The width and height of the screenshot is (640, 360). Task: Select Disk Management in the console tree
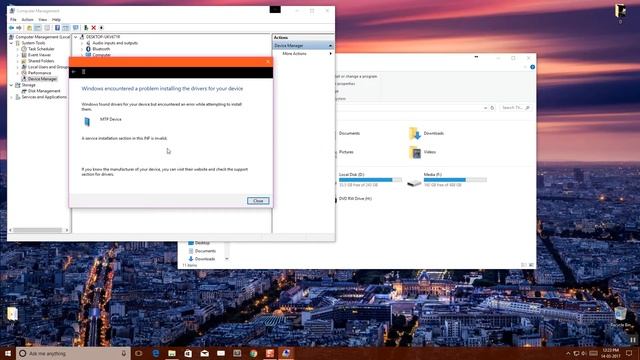pos(44,91)
